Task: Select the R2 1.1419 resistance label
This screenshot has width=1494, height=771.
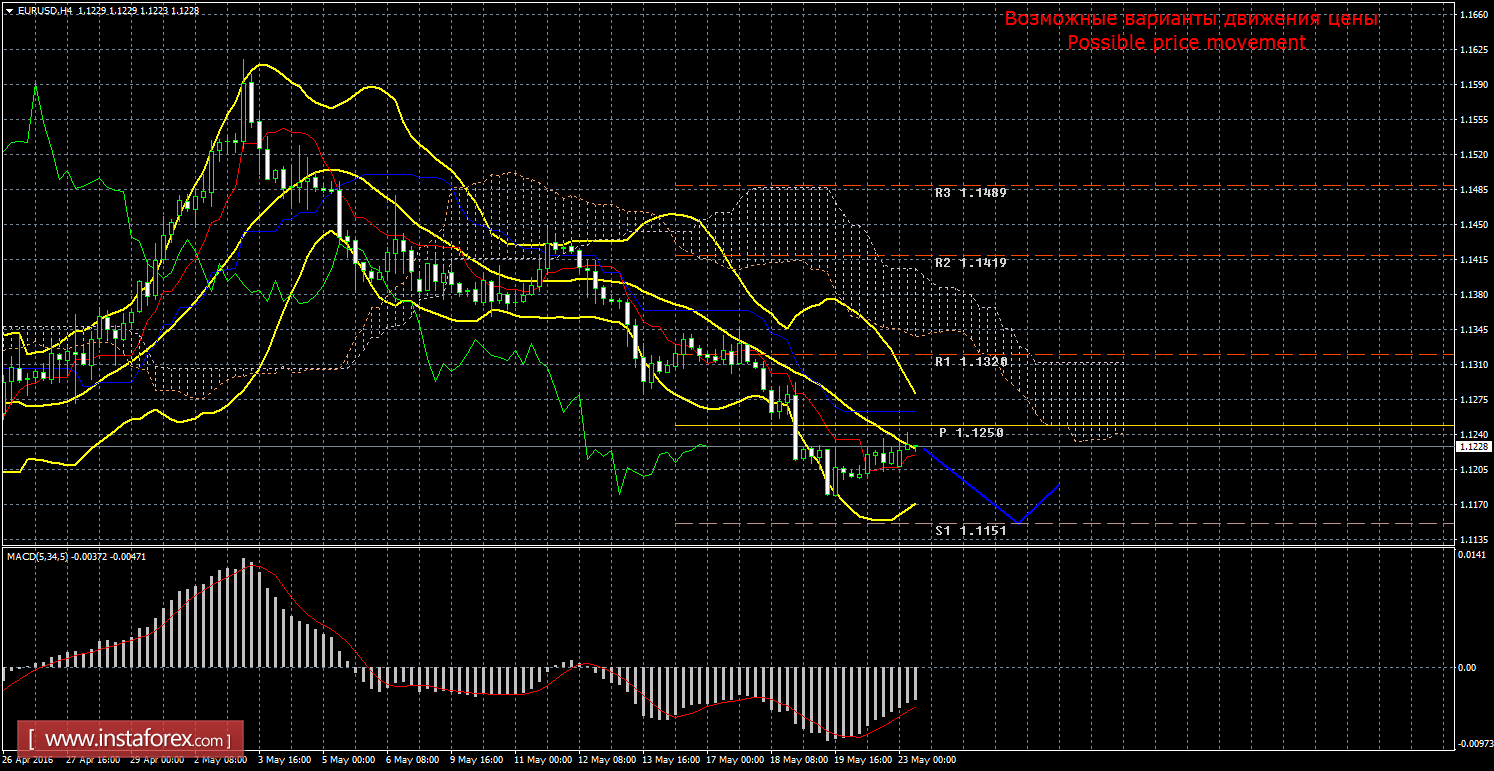Action: click(970, 262)
